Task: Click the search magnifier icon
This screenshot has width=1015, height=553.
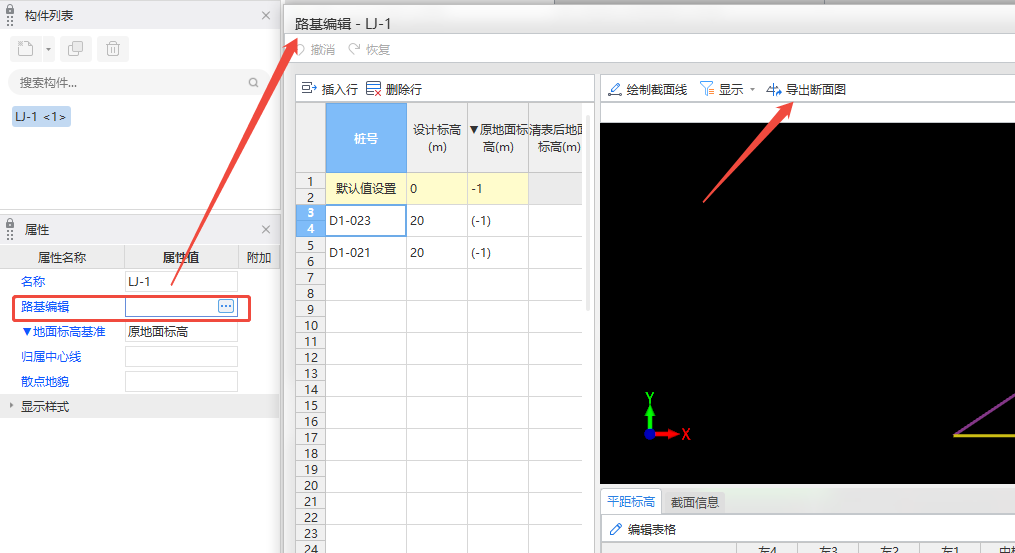Action: 254,82
